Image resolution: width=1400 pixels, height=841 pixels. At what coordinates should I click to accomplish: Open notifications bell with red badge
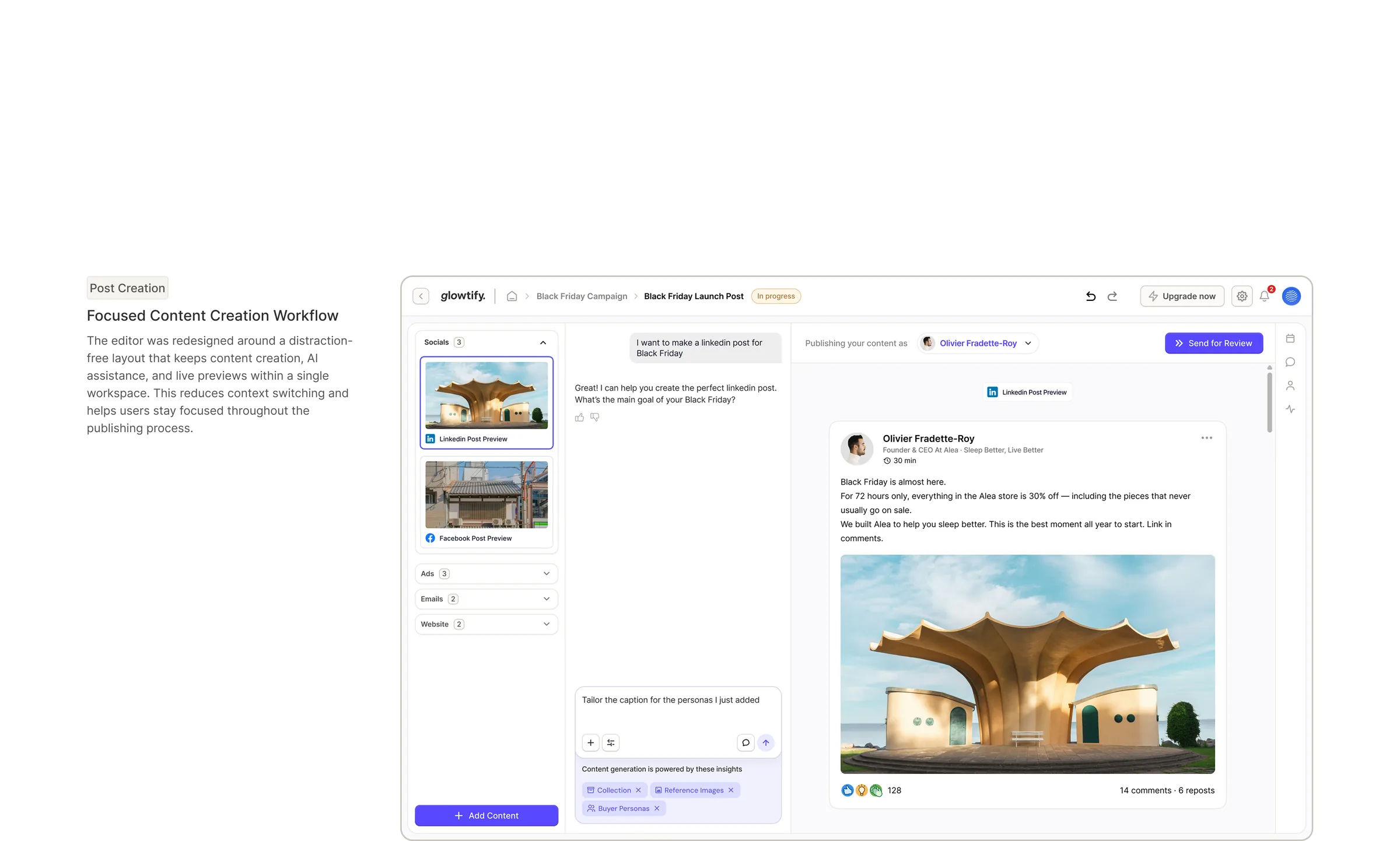pyautogui.click(x=1265, y=296)
